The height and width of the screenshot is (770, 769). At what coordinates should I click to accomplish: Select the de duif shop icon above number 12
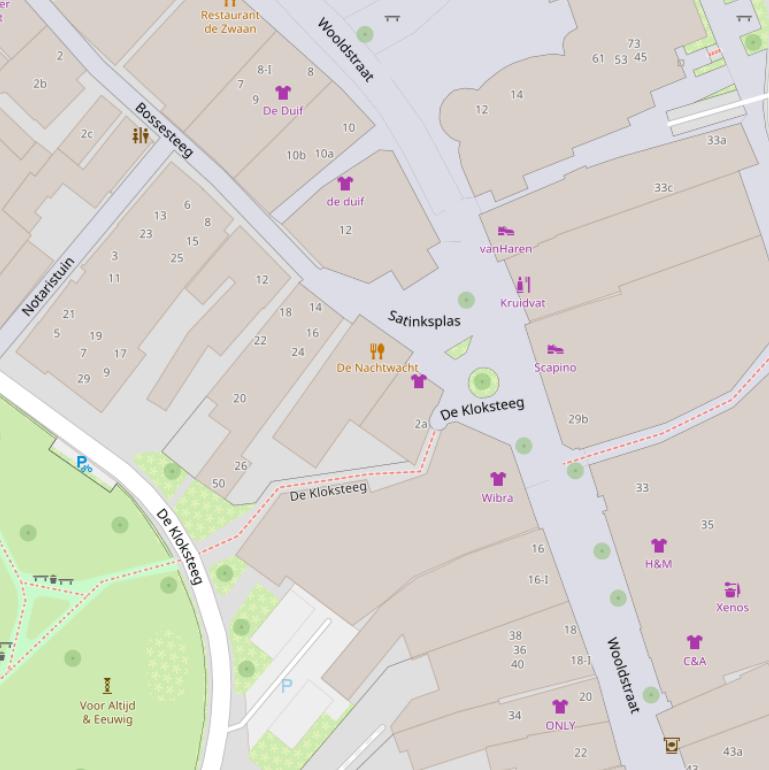[345, 184]
